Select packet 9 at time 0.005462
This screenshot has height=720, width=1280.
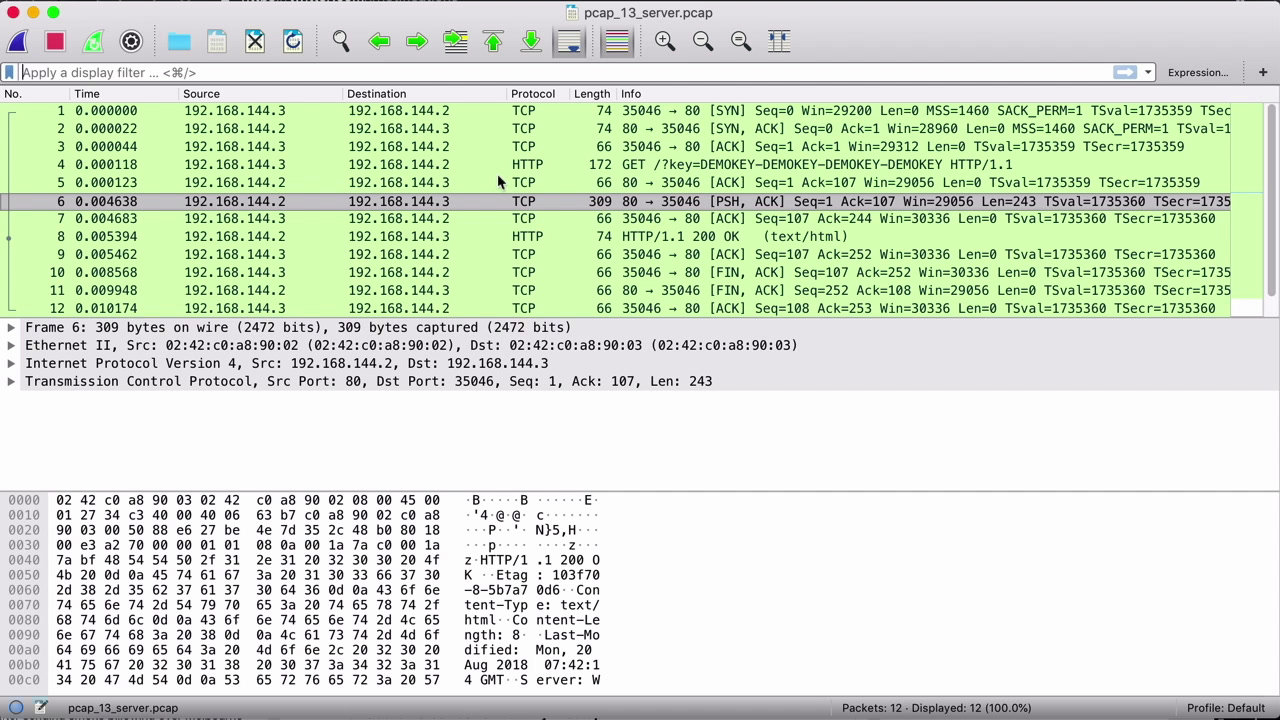point(616,255)
